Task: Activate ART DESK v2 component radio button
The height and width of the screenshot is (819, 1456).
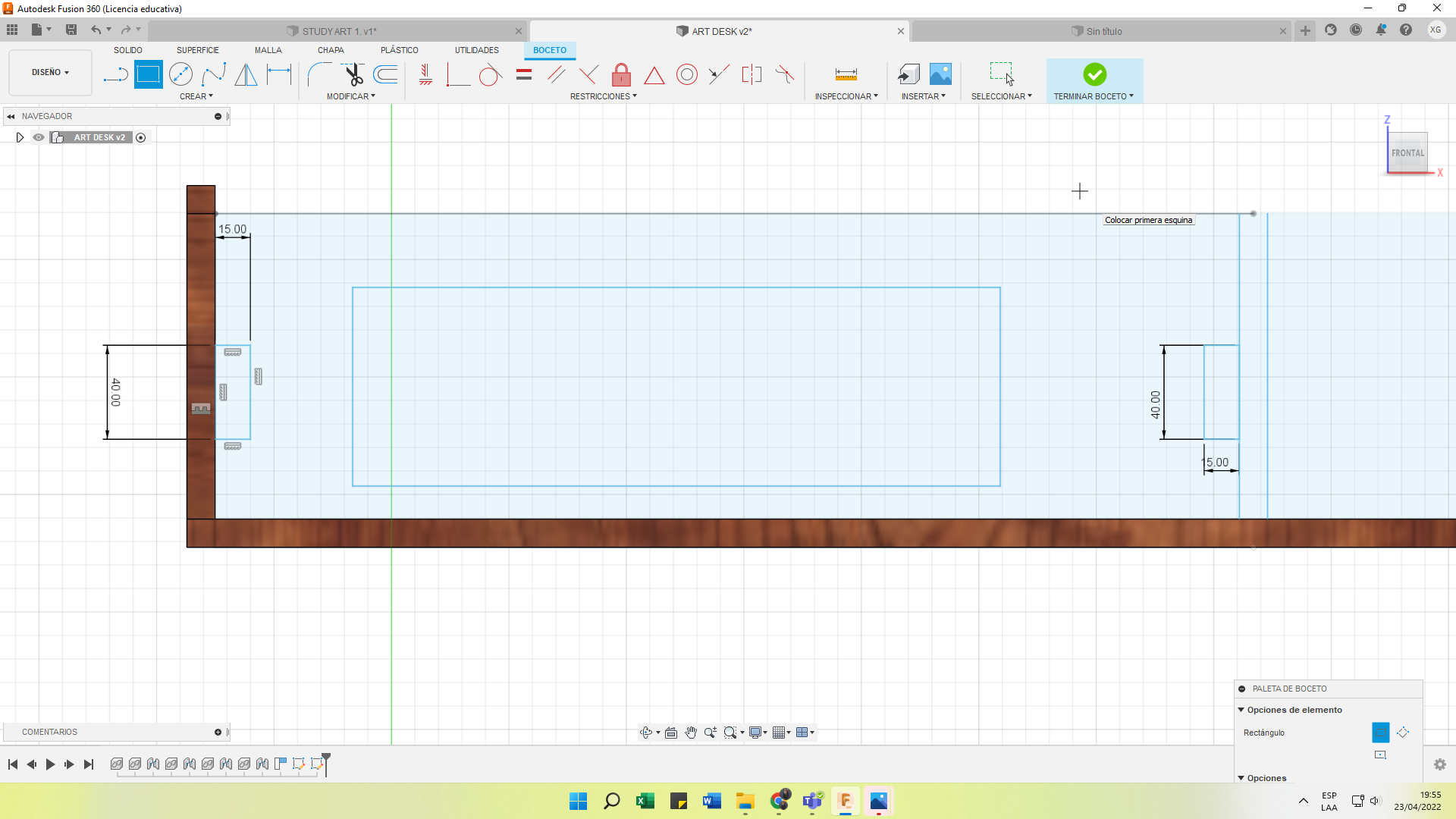Action: (x=140, y=137)
